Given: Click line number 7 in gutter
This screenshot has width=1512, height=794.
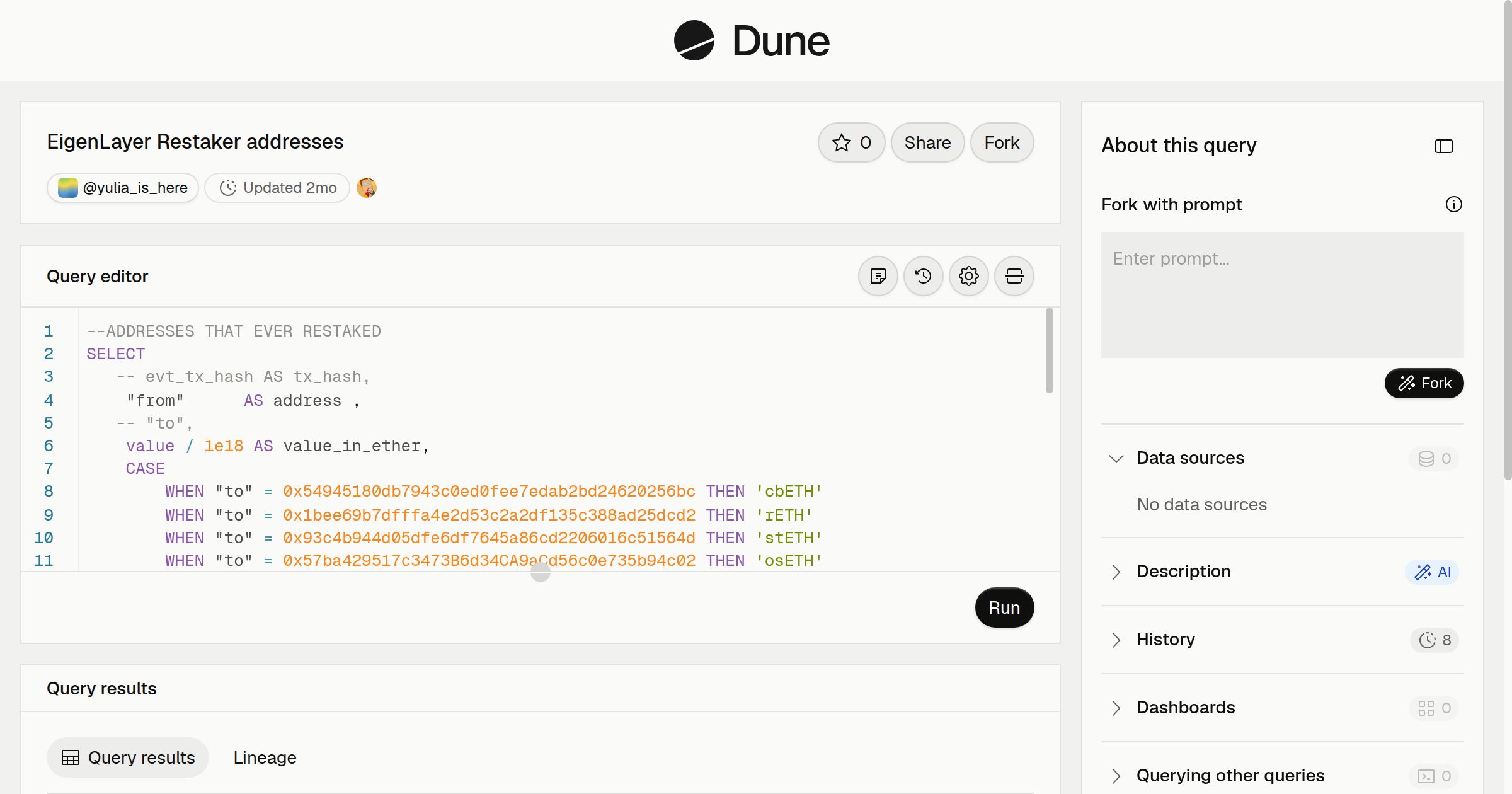Looking at the screenshot, I should coord(49,469).
